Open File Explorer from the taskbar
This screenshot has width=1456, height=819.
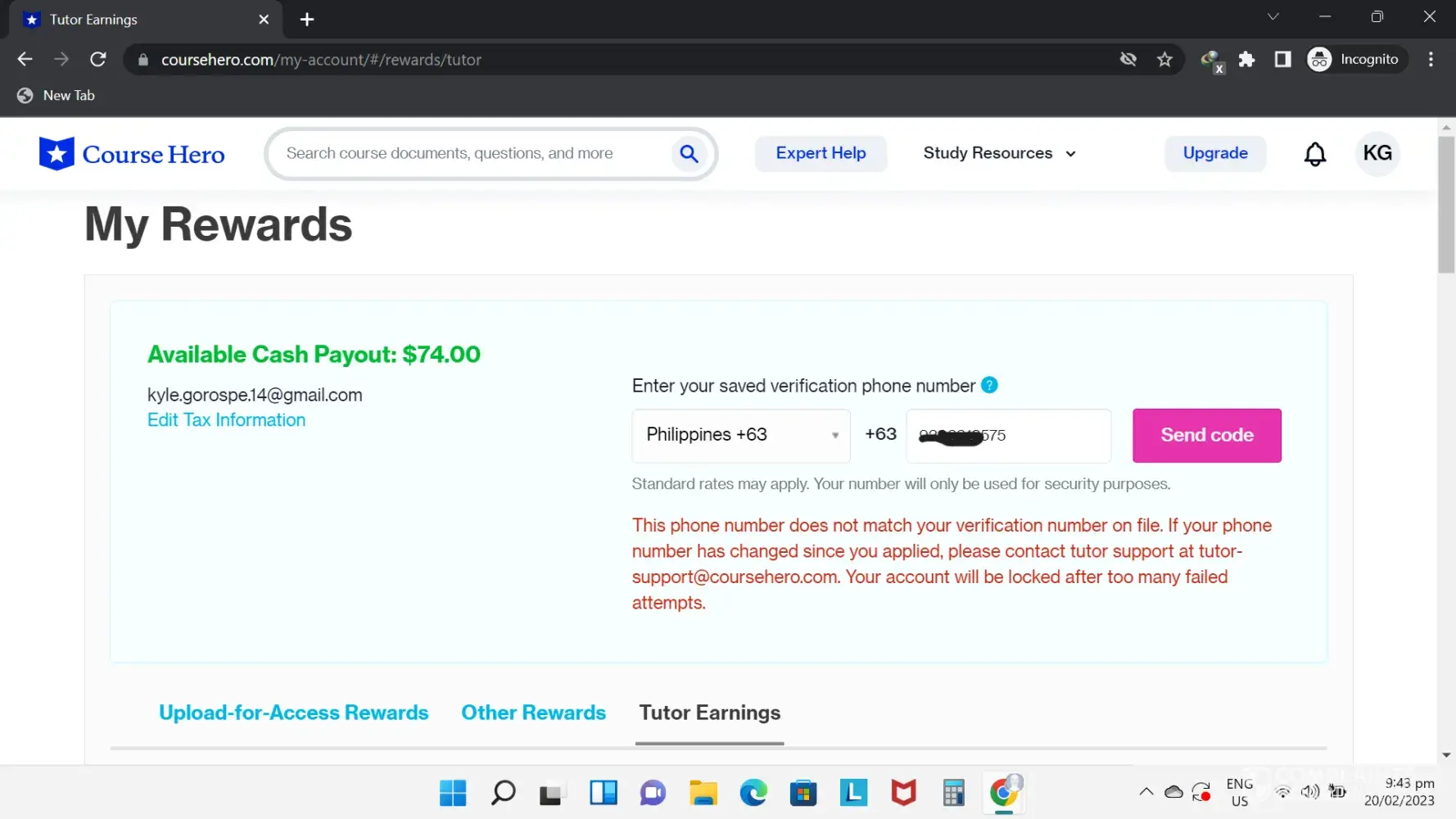[703, 793]
